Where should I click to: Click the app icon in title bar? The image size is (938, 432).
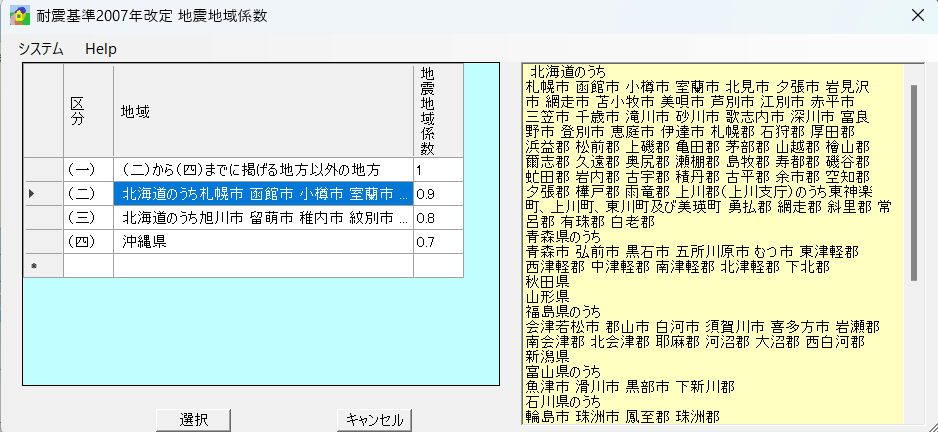tap(17, 15)
